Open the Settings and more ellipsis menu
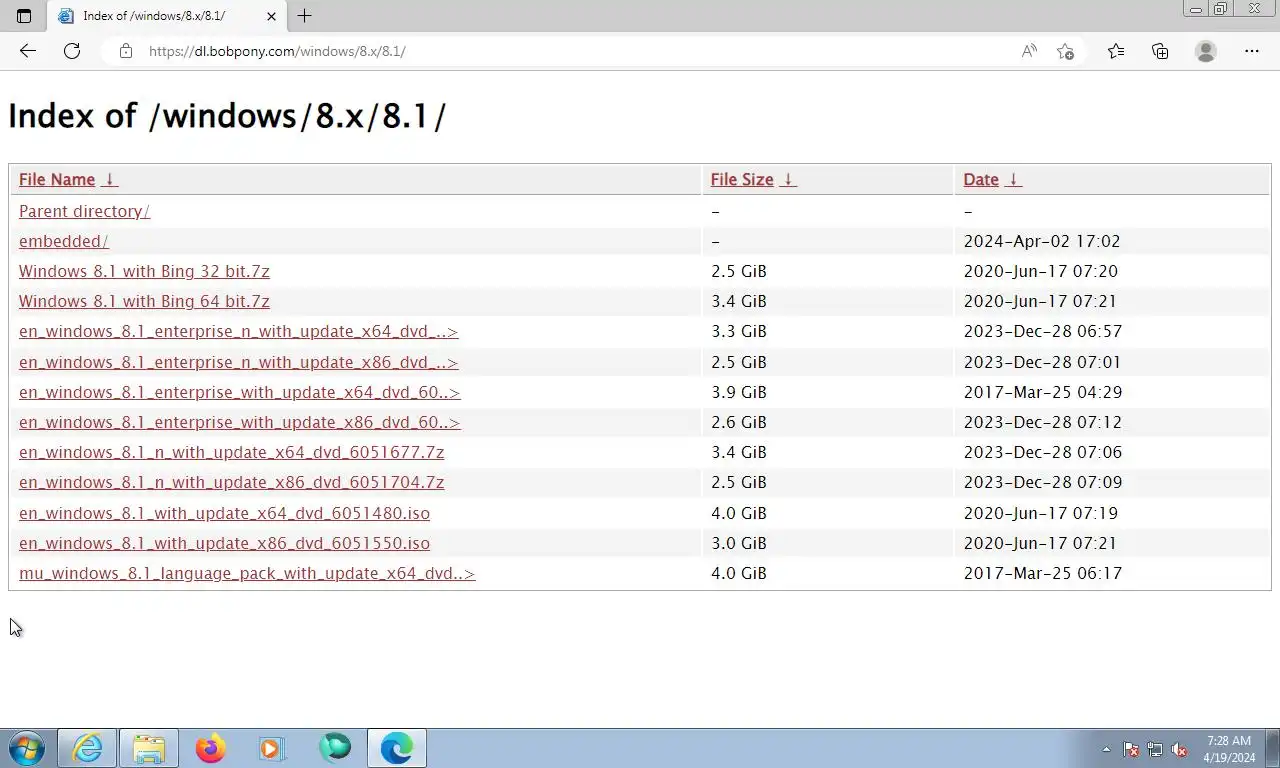The image size is (1280, 768). coord(1252,51)
